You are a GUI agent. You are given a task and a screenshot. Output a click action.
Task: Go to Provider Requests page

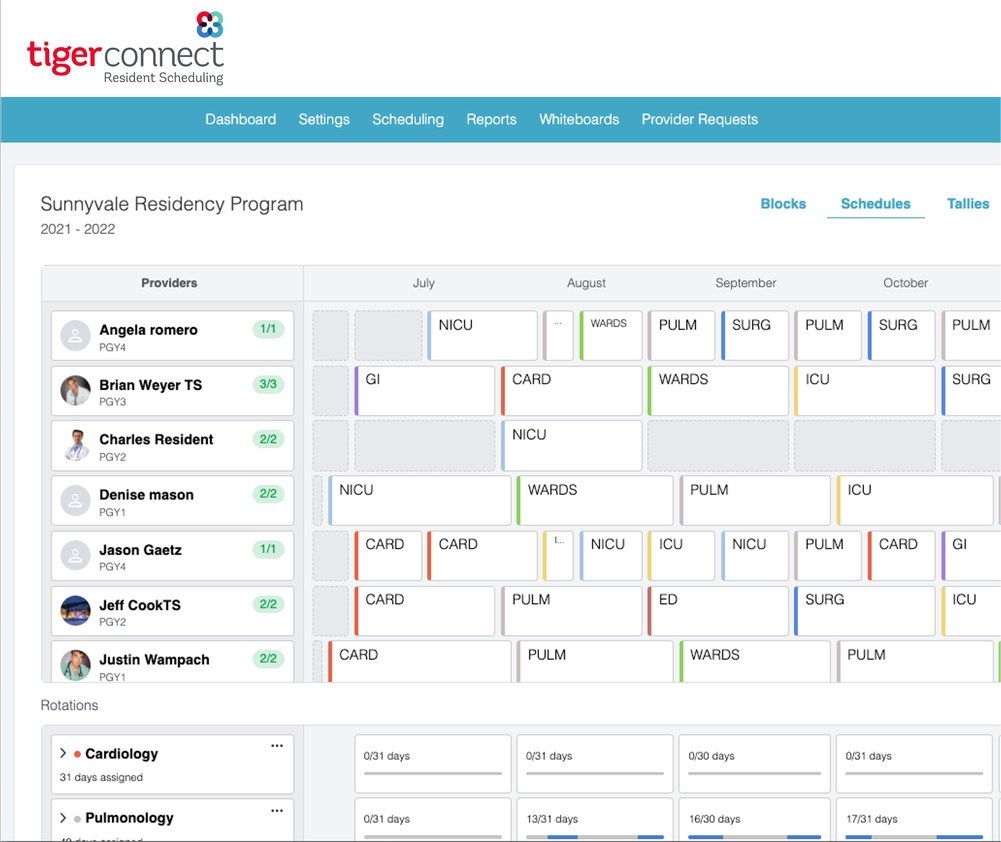click(x=699, y=119)
